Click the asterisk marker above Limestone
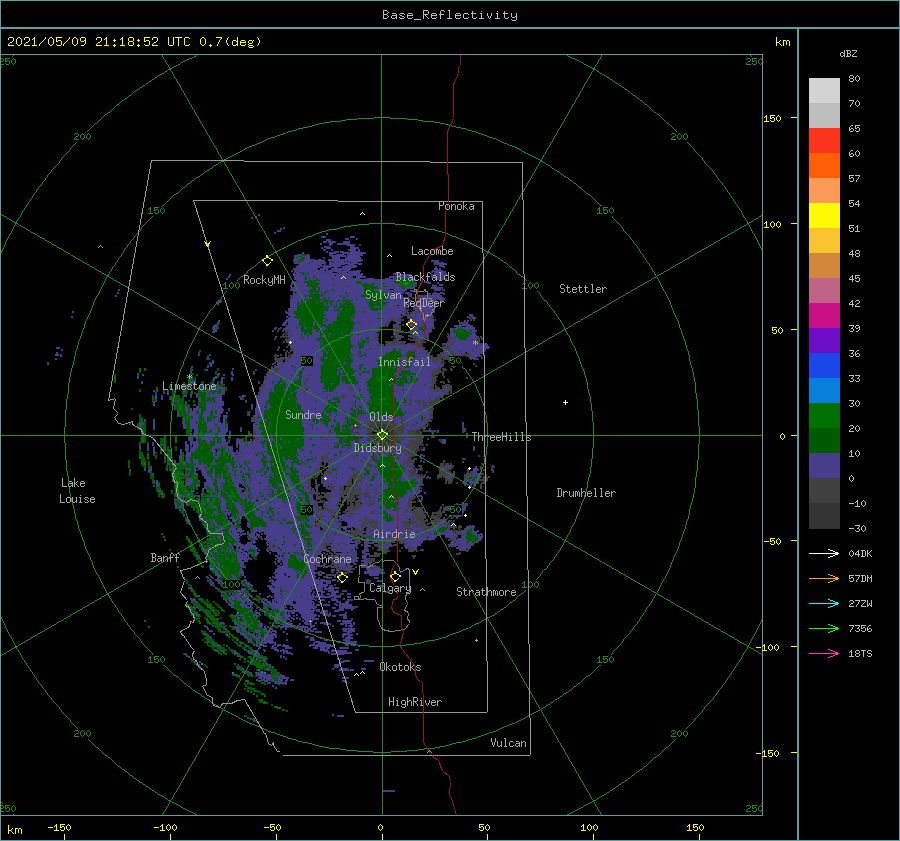This screenshot has height=841, width=900. click(x=189, y=377)
